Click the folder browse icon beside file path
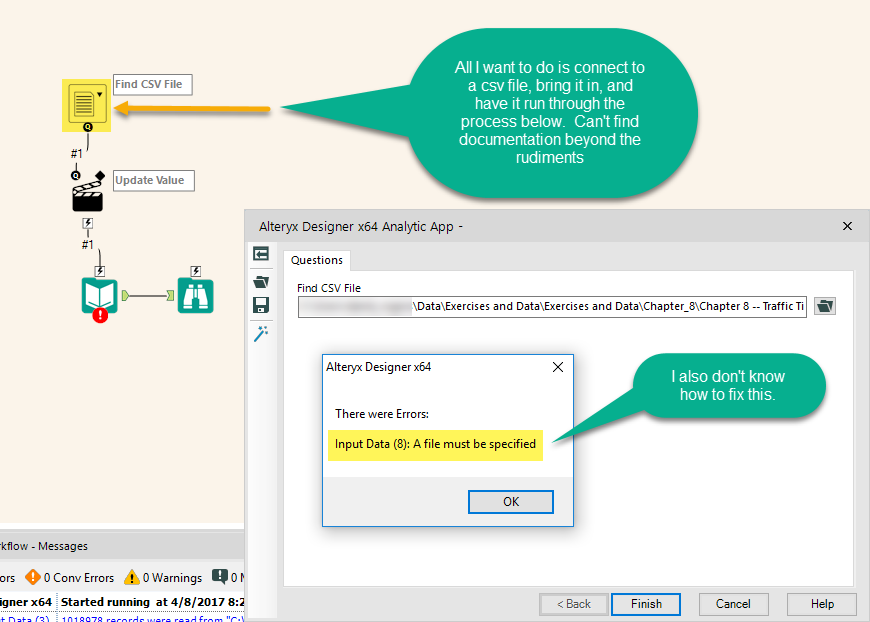 824,306
